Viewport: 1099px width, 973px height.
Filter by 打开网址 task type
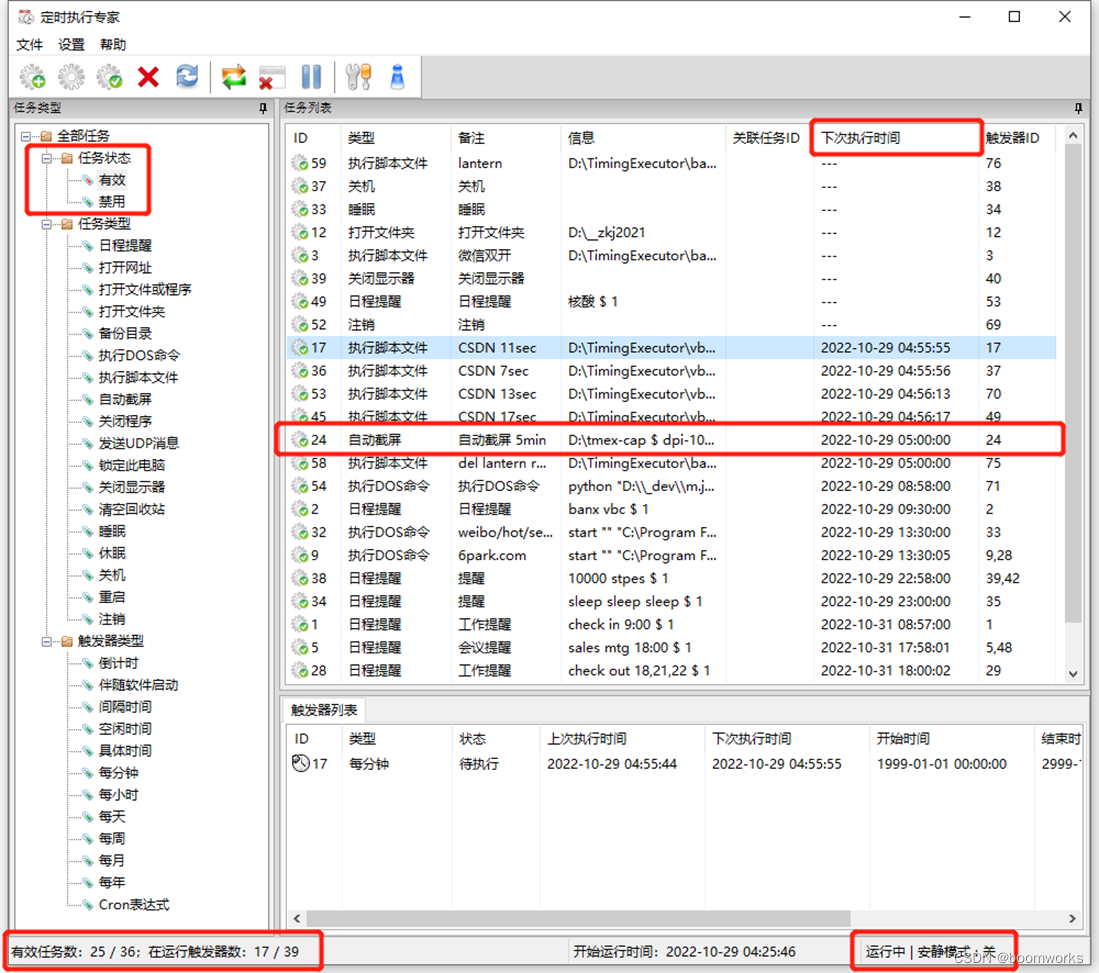[x=125, y=268]
